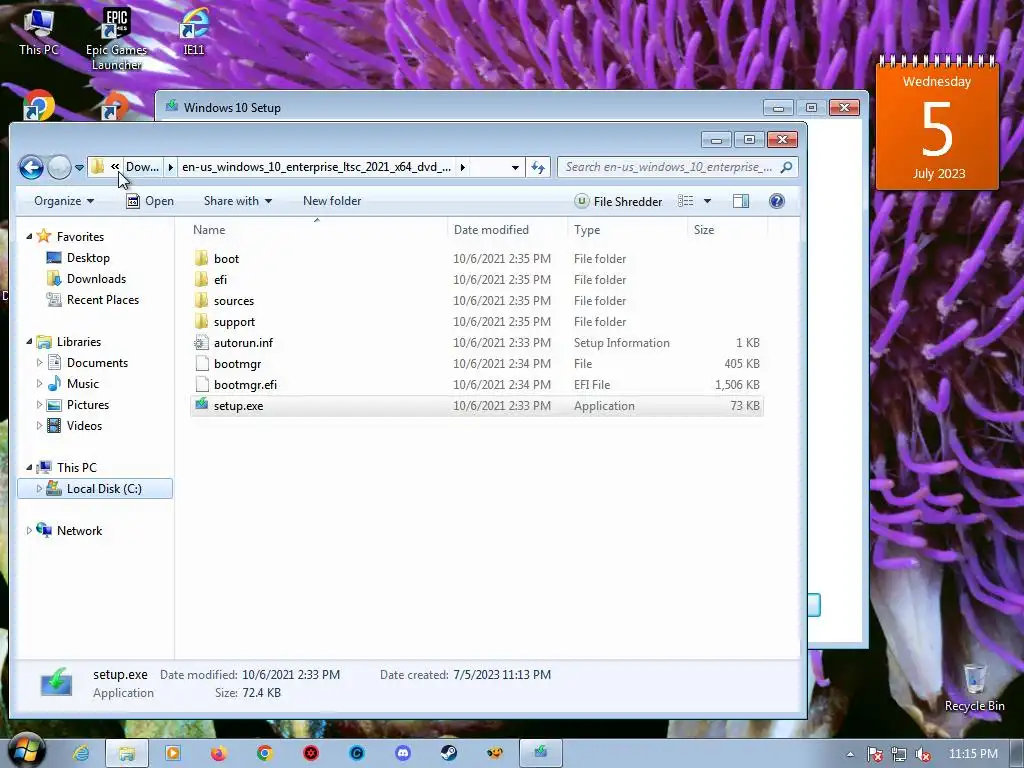Expand arrow after en-us_windows_10 breadcrumb
The image size is (1024, 768).
(x=462, y=167)
